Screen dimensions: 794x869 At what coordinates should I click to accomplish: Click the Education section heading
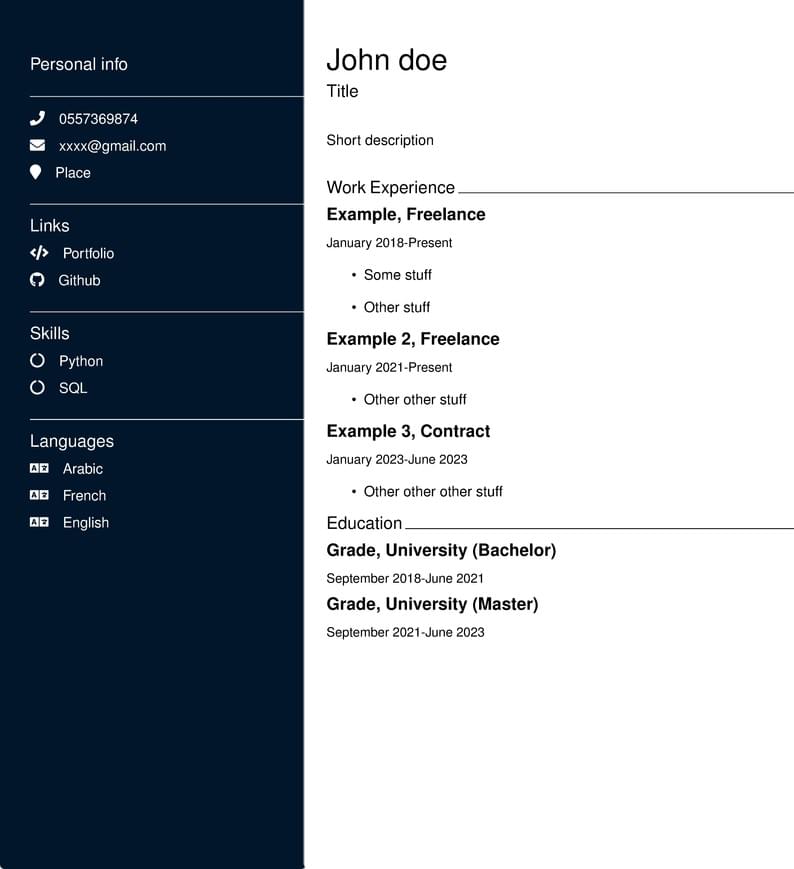pyautogui.click(x=364, y=523)
